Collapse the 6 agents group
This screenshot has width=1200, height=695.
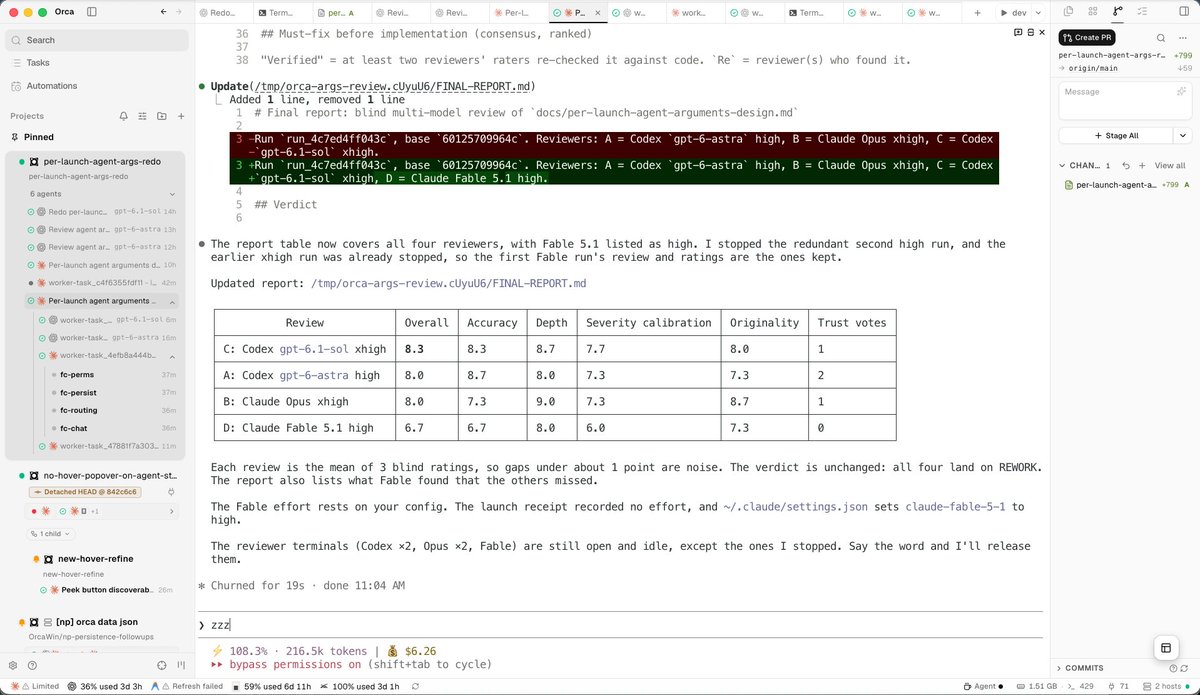pyautogui.click(x=171, y=193)
